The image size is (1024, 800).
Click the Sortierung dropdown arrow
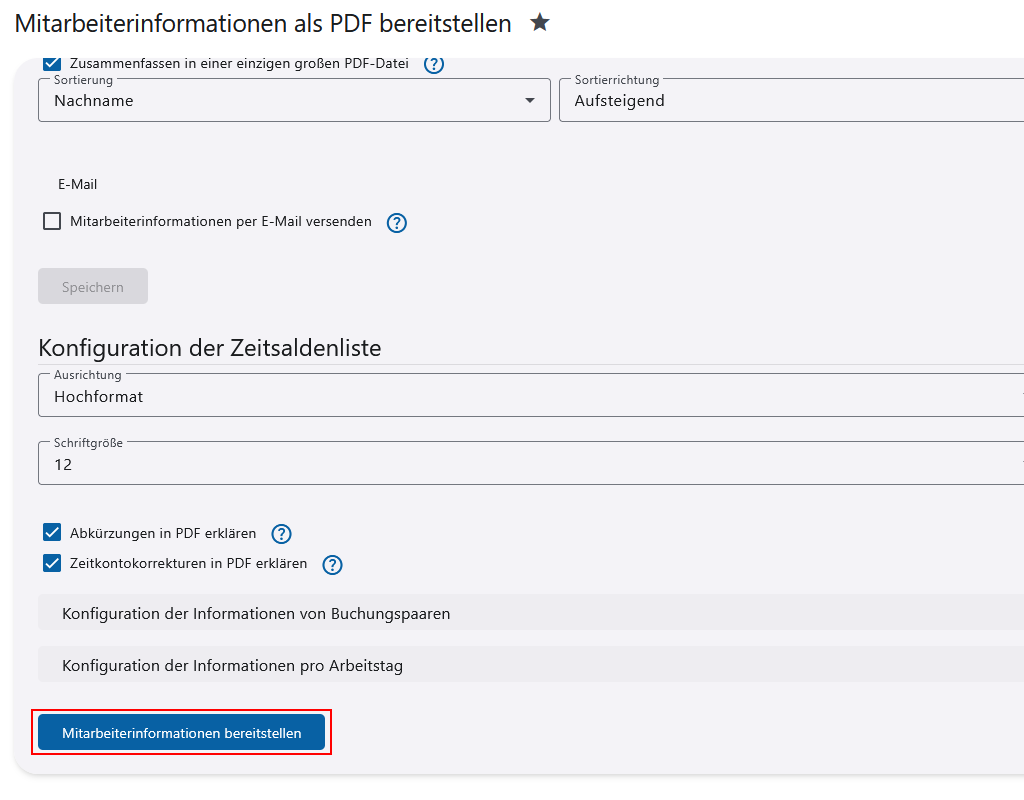(x=528, y=100)
